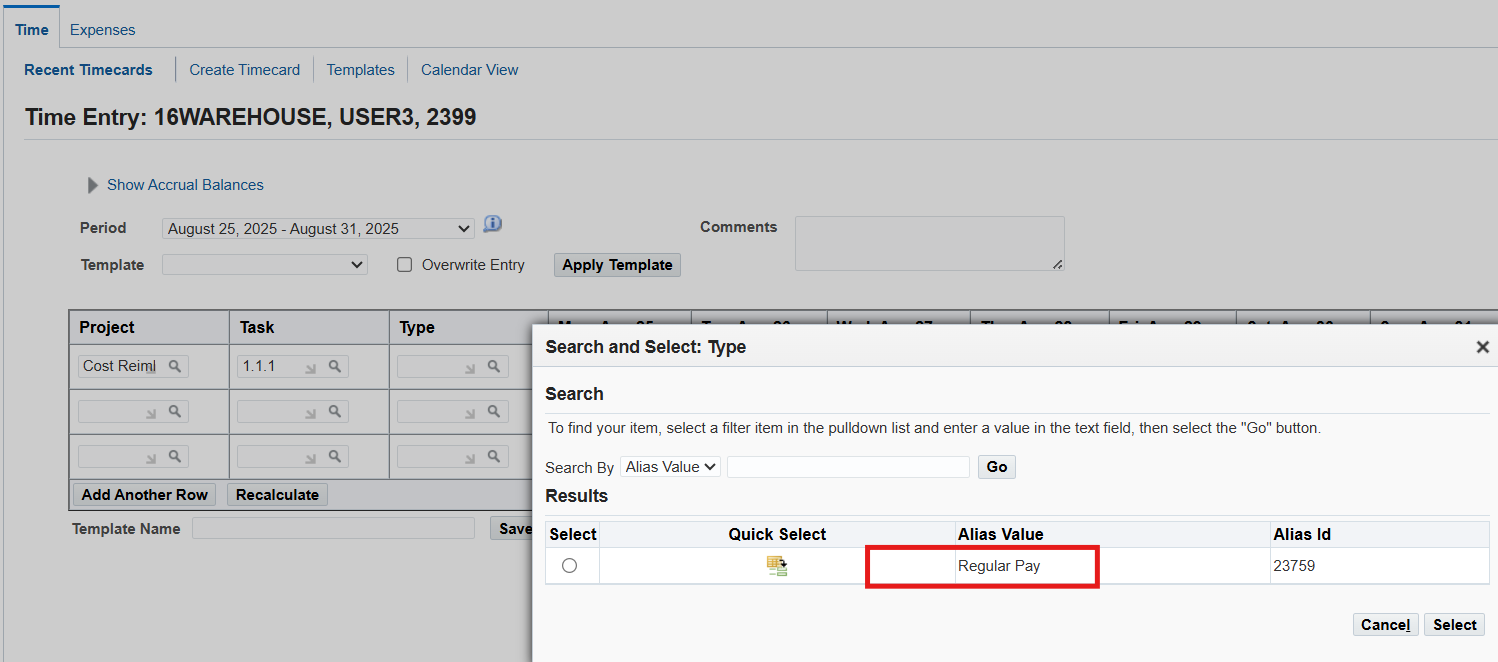This screenshot has height=662, width=1498.
Task: Open Type search magnifier in first row
Action: click(x=493, y=367)
